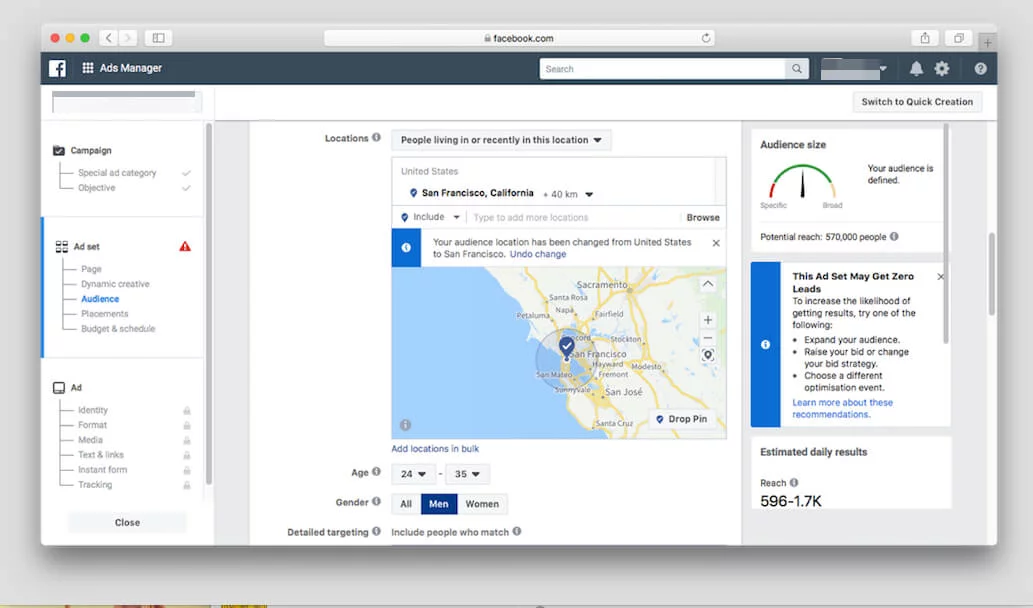1033x608 pixels.
Task: Go to Placements section
Action: (x=105, y=314)
